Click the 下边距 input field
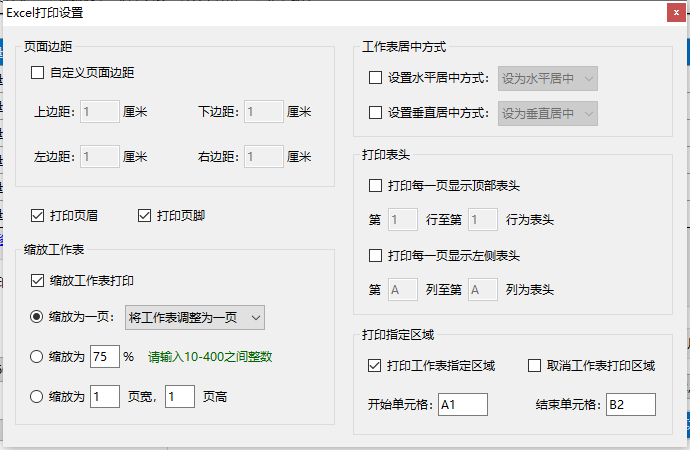The image size is (690, 450). click(264, 111)
